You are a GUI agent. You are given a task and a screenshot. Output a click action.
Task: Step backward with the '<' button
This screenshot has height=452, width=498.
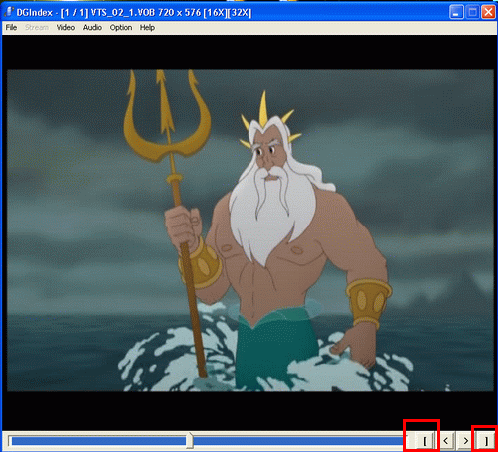446,441
